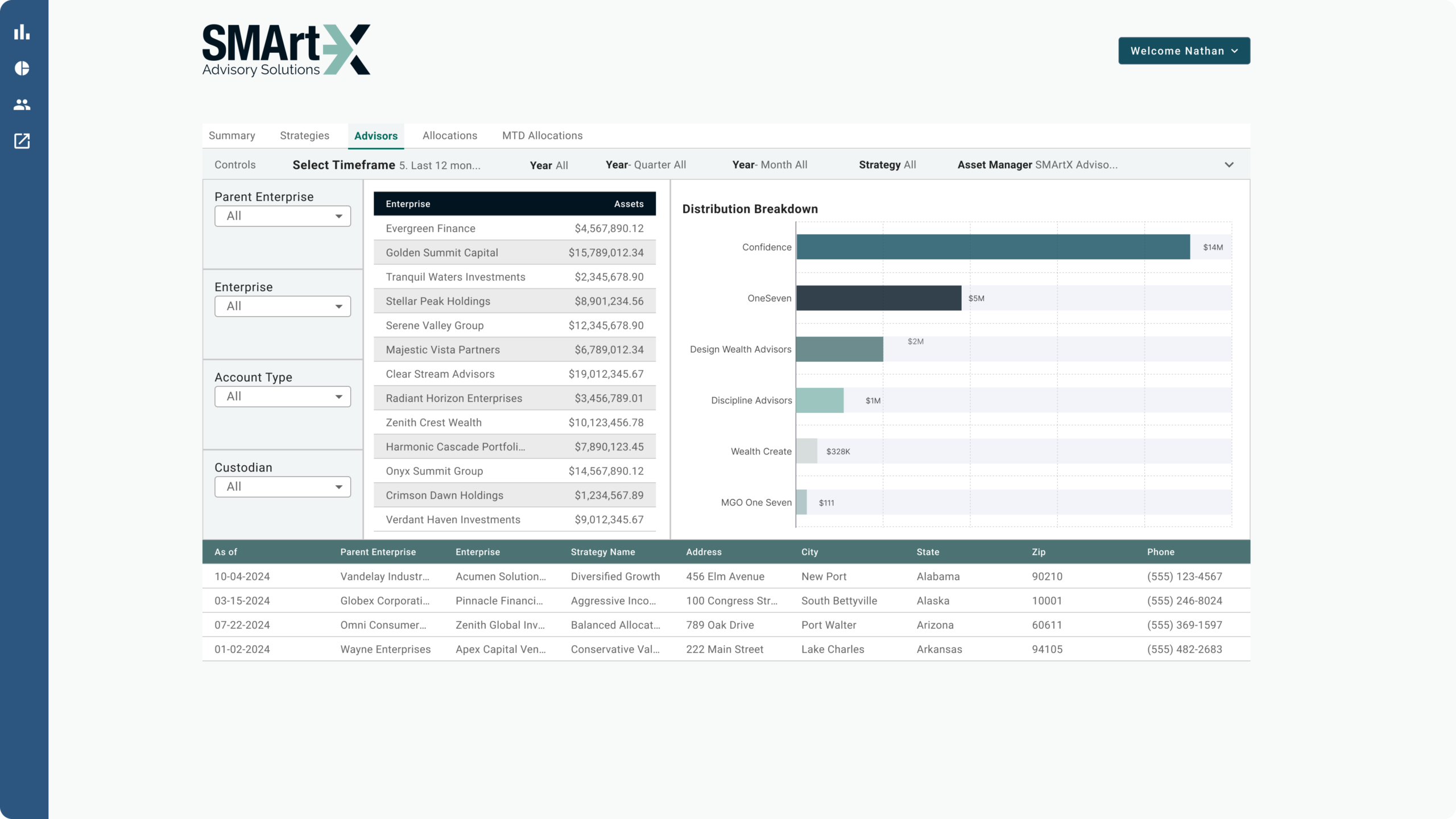Open the Strategies tab
This screenshot has height=819, width=1456.
(x=304, y=135)
